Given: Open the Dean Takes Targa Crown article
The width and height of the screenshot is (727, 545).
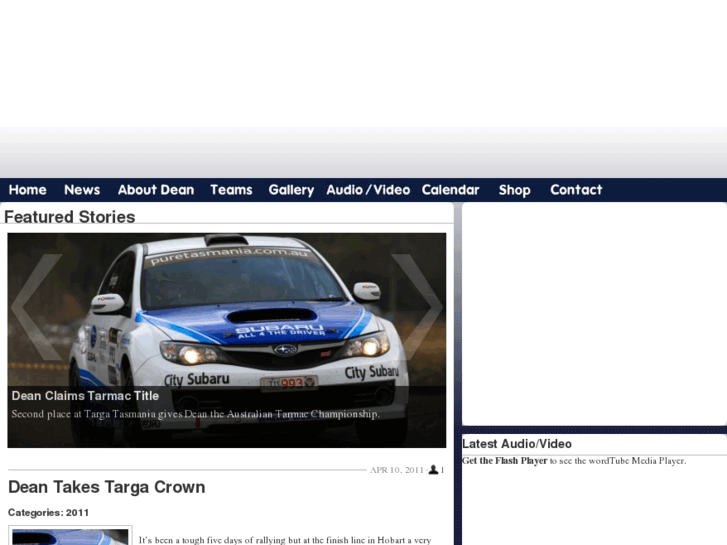Looking at the screenshot, I should [107, 487].
